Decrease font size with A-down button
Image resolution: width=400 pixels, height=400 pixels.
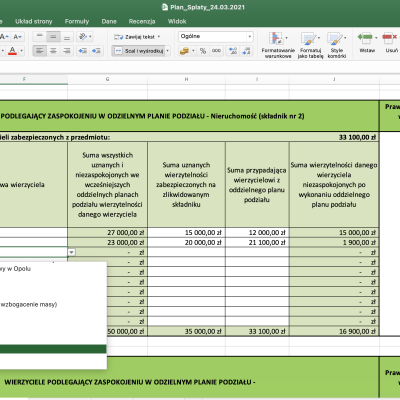(x=17, y=37)
